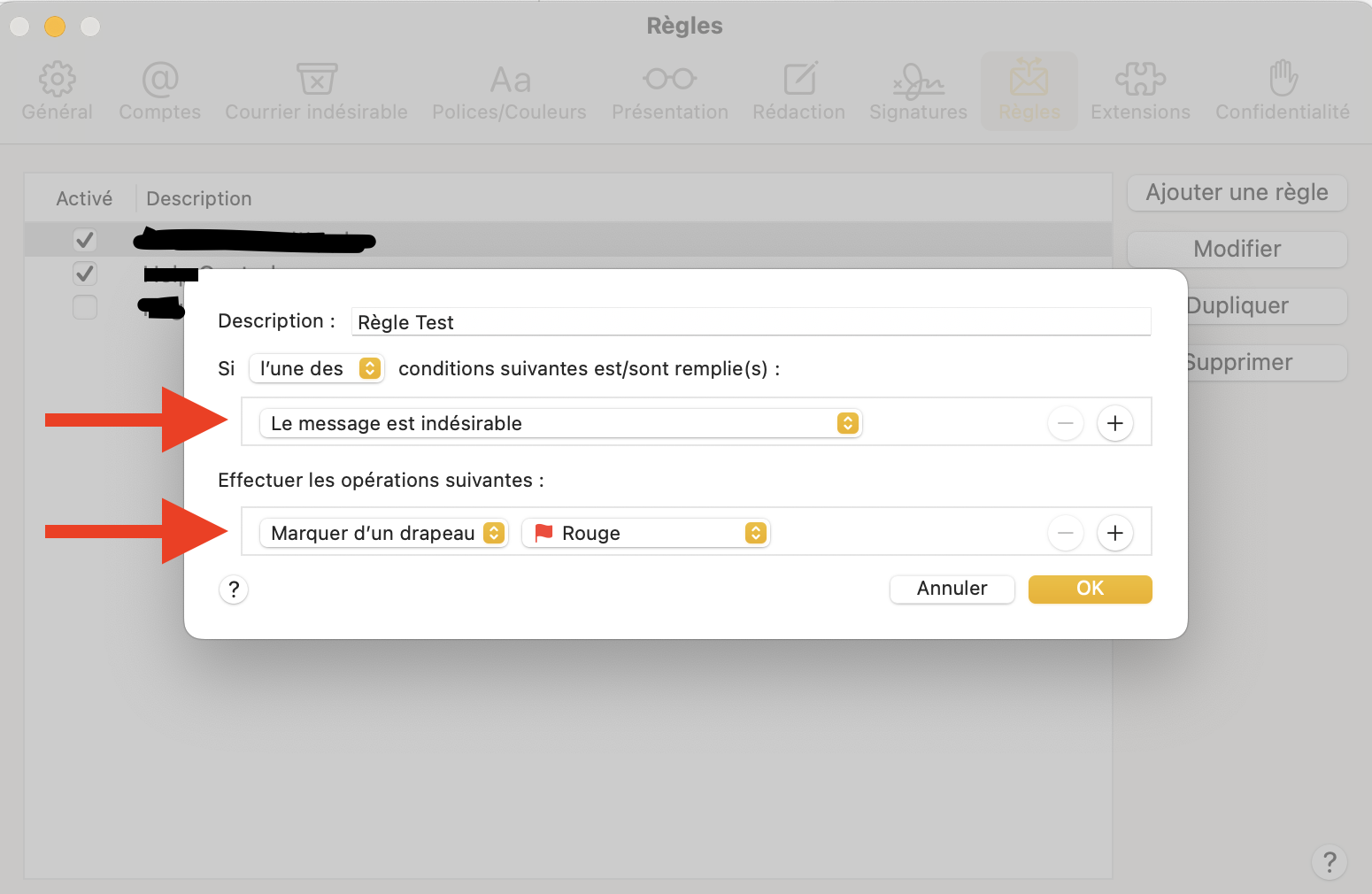Open the Rédaction compose icon
This screenshot has width=1372, height=894.
click(799, 80)
